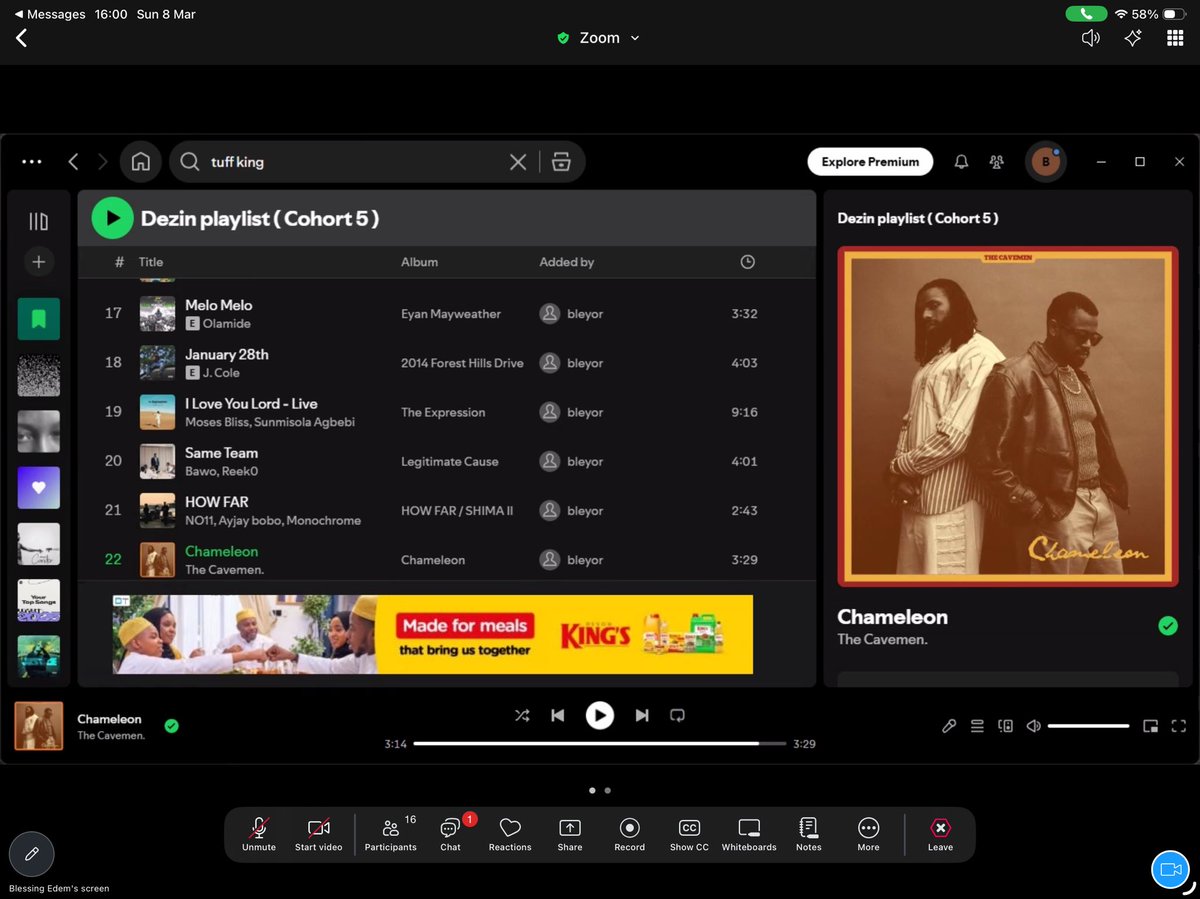Adjust the Spotify volume slider

point(1088,726)
